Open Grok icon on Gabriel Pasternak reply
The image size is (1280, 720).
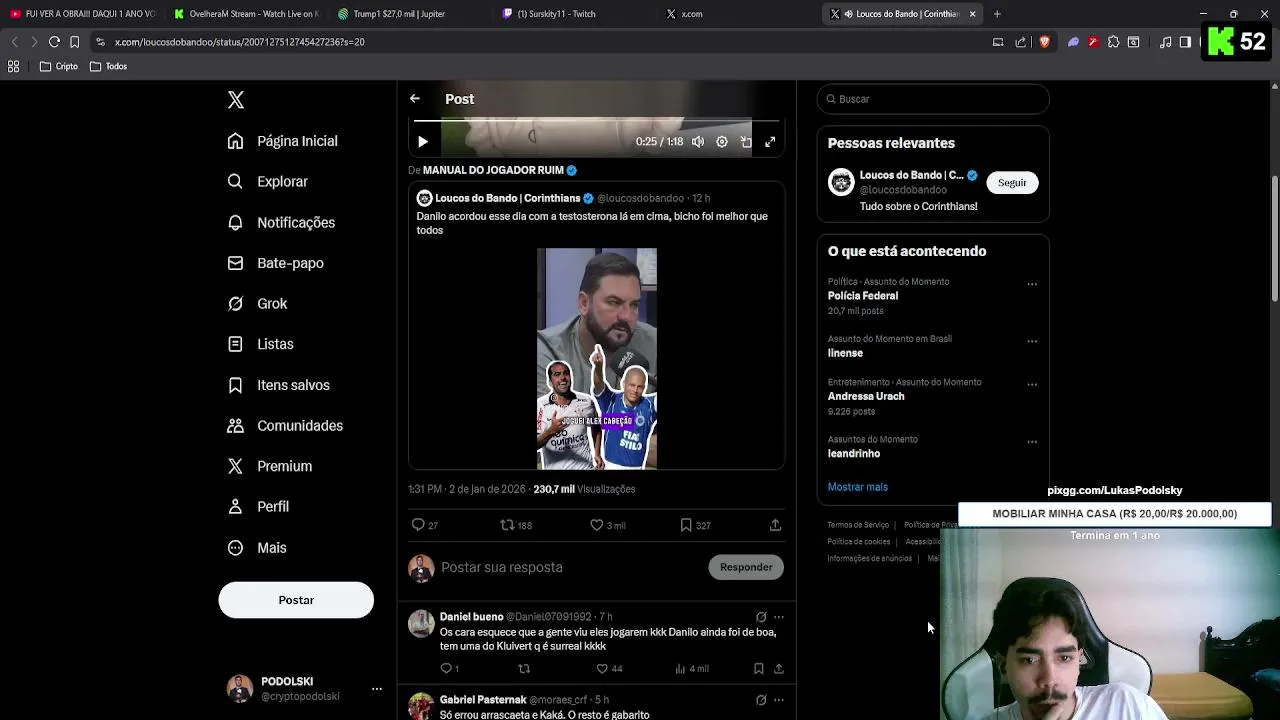(x=761, y=700)
